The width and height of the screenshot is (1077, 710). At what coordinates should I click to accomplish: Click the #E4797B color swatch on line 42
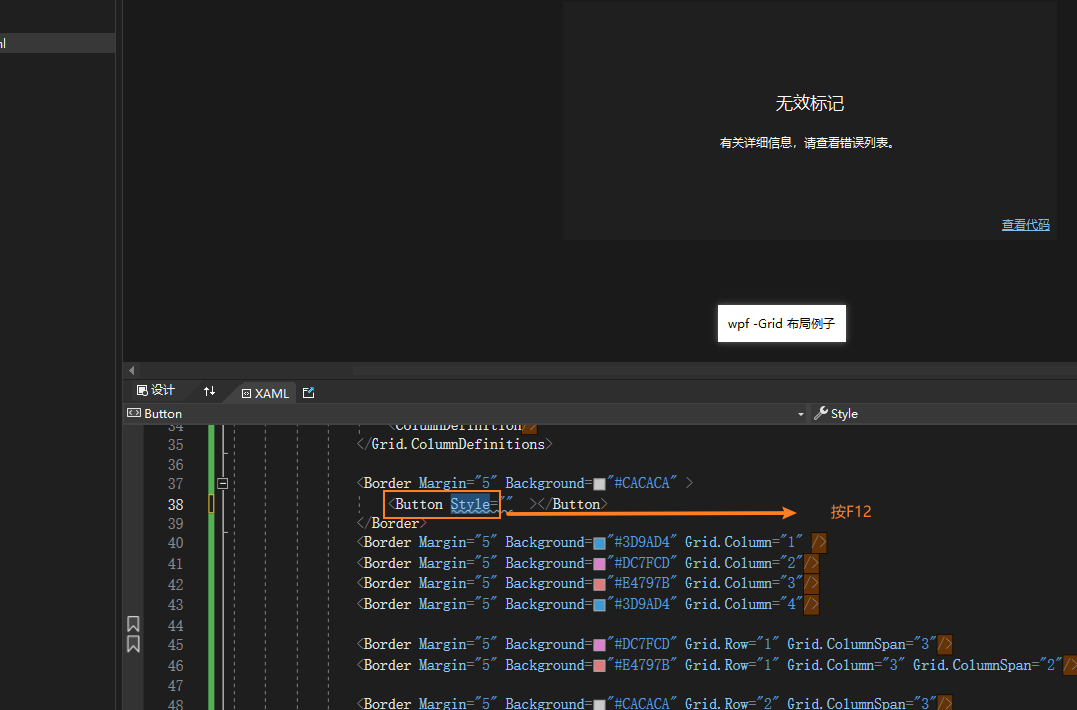click(x=599, y=584)
